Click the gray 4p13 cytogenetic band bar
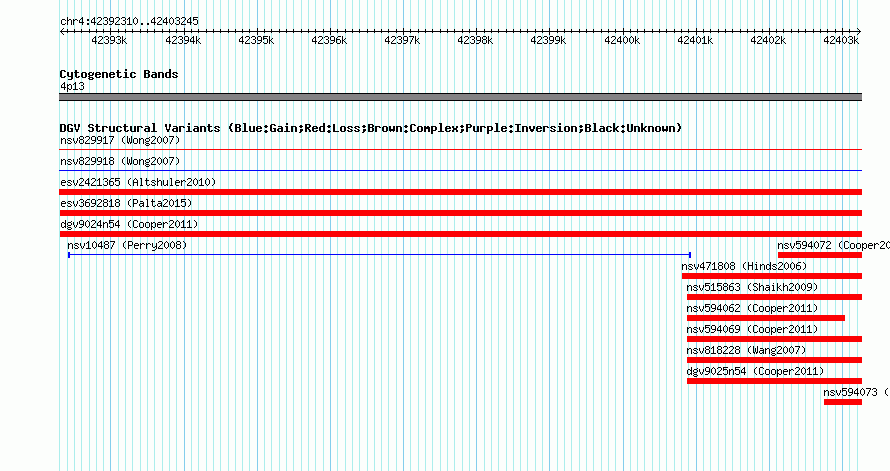Viewport: 890px width, 471px height. [460, 97]
